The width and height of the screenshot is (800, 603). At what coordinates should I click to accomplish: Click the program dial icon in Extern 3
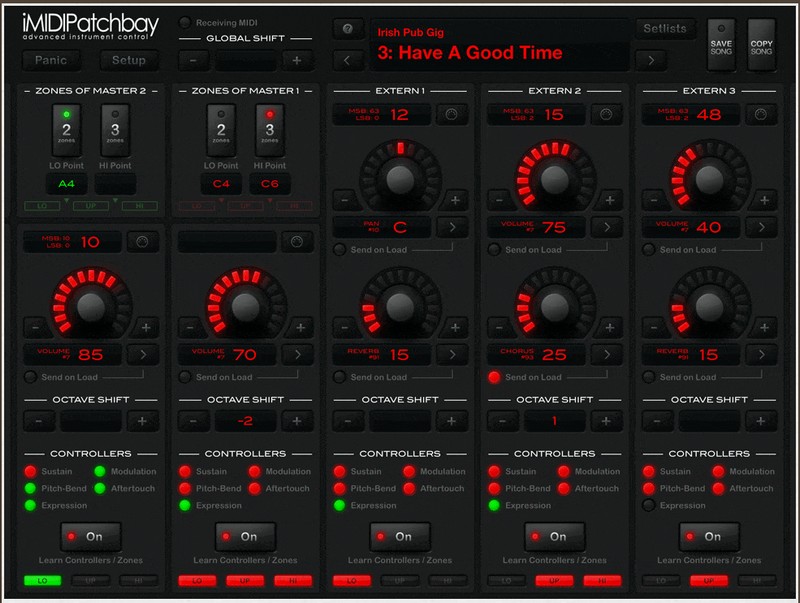tap(763, 115)
